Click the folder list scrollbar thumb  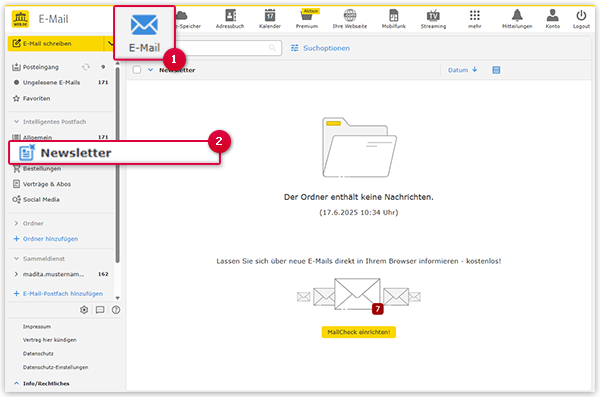point(117,165)
